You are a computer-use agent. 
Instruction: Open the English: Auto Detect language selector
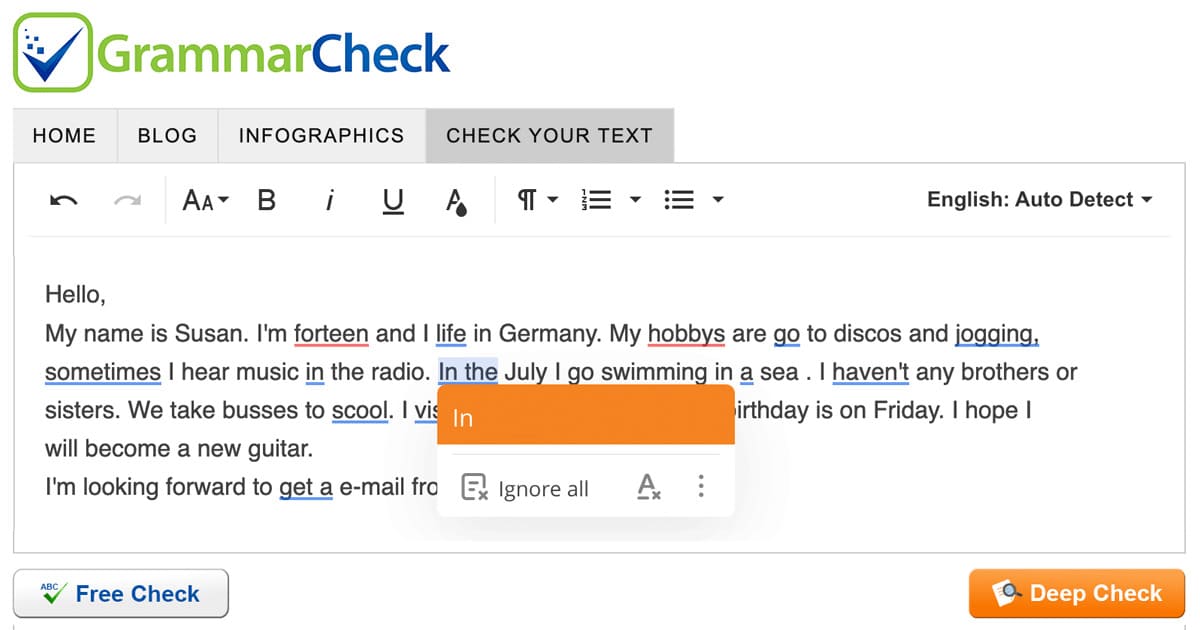(x=1039, y=199)
